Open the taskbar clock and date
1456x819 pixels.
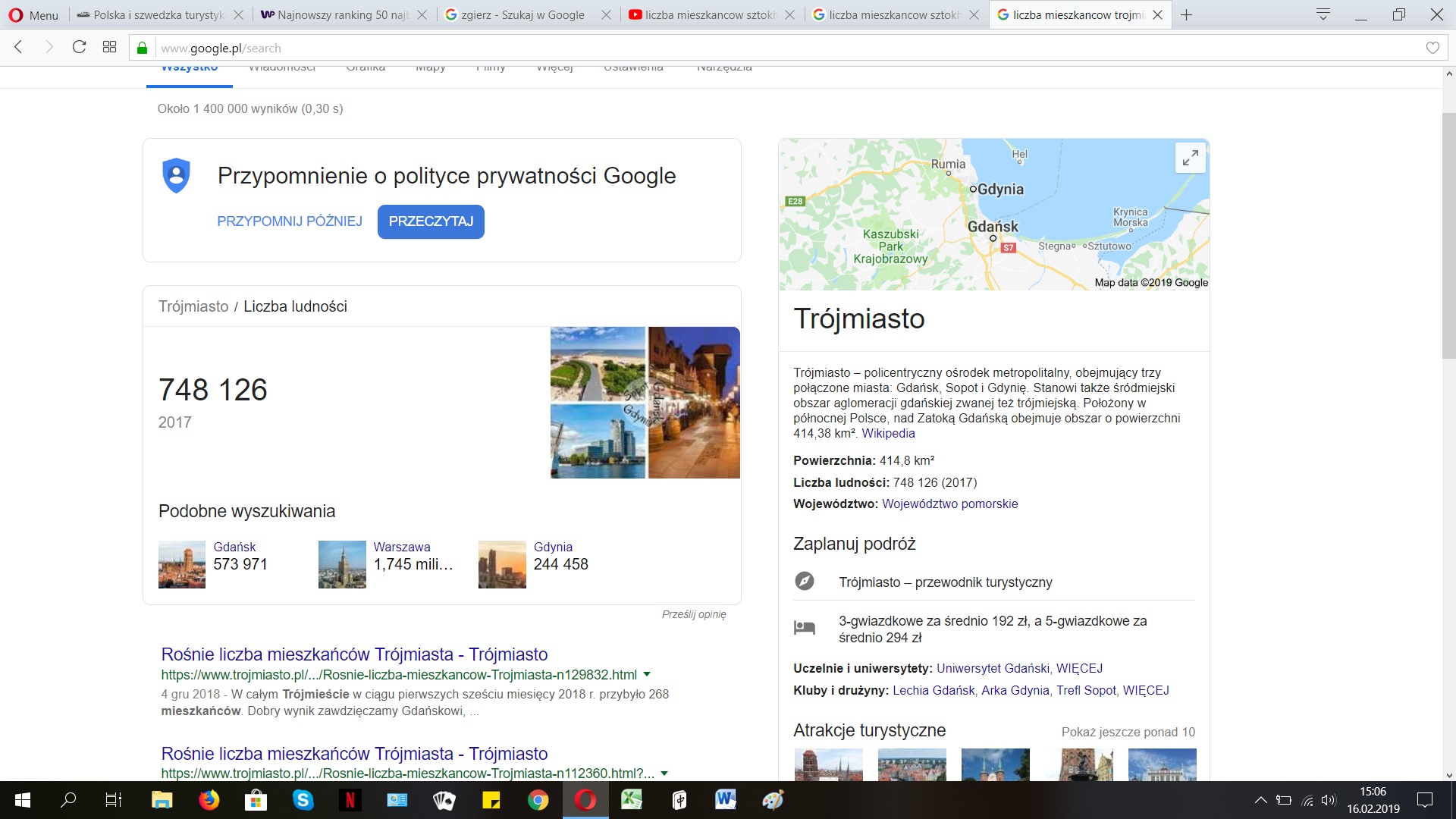pyautogui.click(x=1373, y=800)
